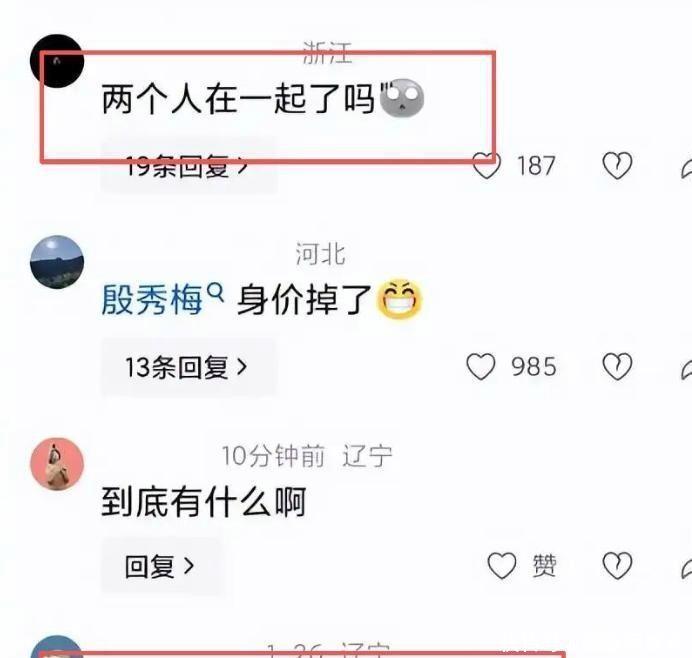
Task: Dislike the 两个人在一起了吗 comment
Action: [617, 166]
